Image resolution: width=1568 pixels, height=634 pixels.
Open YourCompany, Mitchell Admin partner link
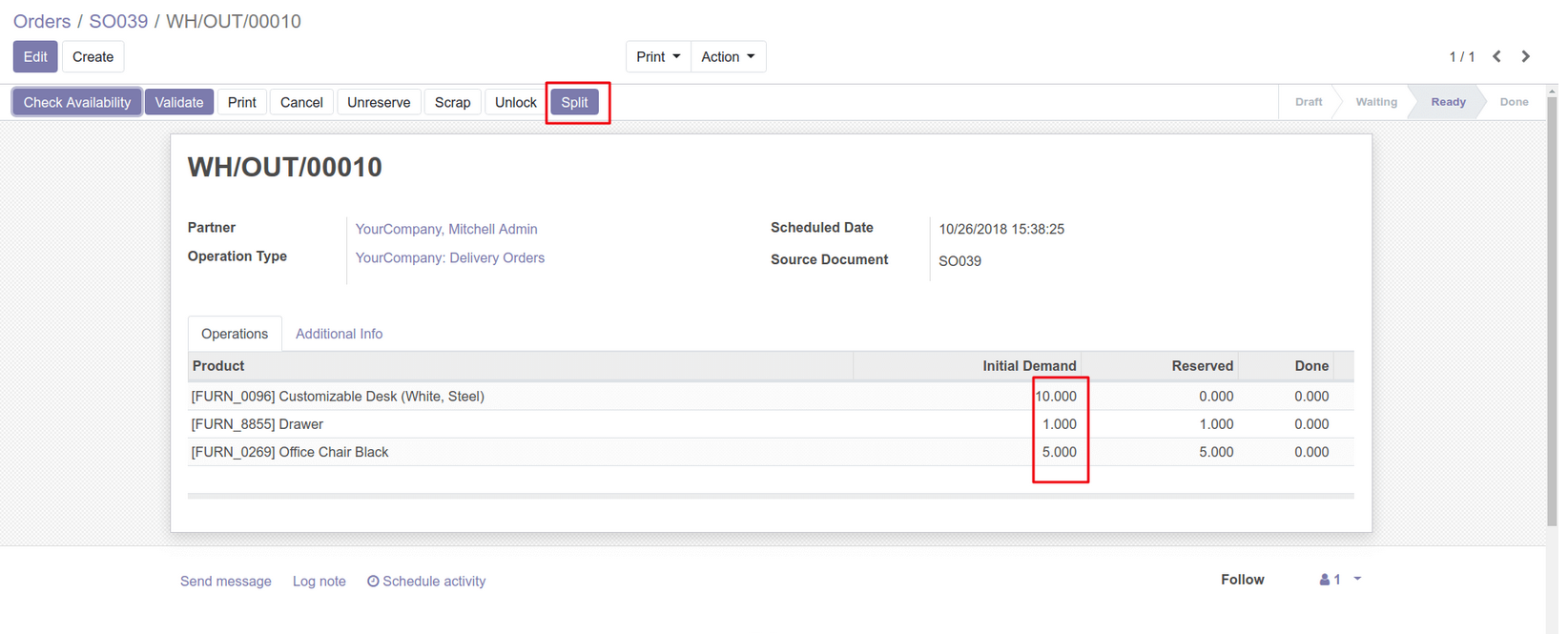coord(446,229)
